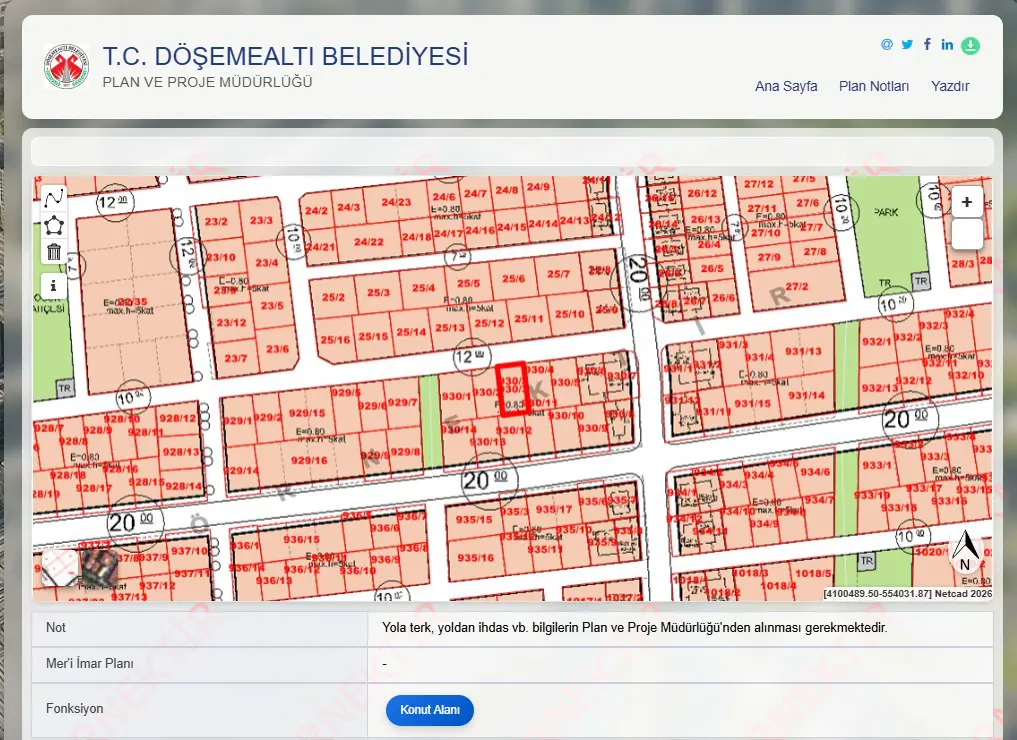Screen dimensions: 1017x740
Task: Click the Netcad 2026 coordinates attribution
Action: click(x=907, y=593)
